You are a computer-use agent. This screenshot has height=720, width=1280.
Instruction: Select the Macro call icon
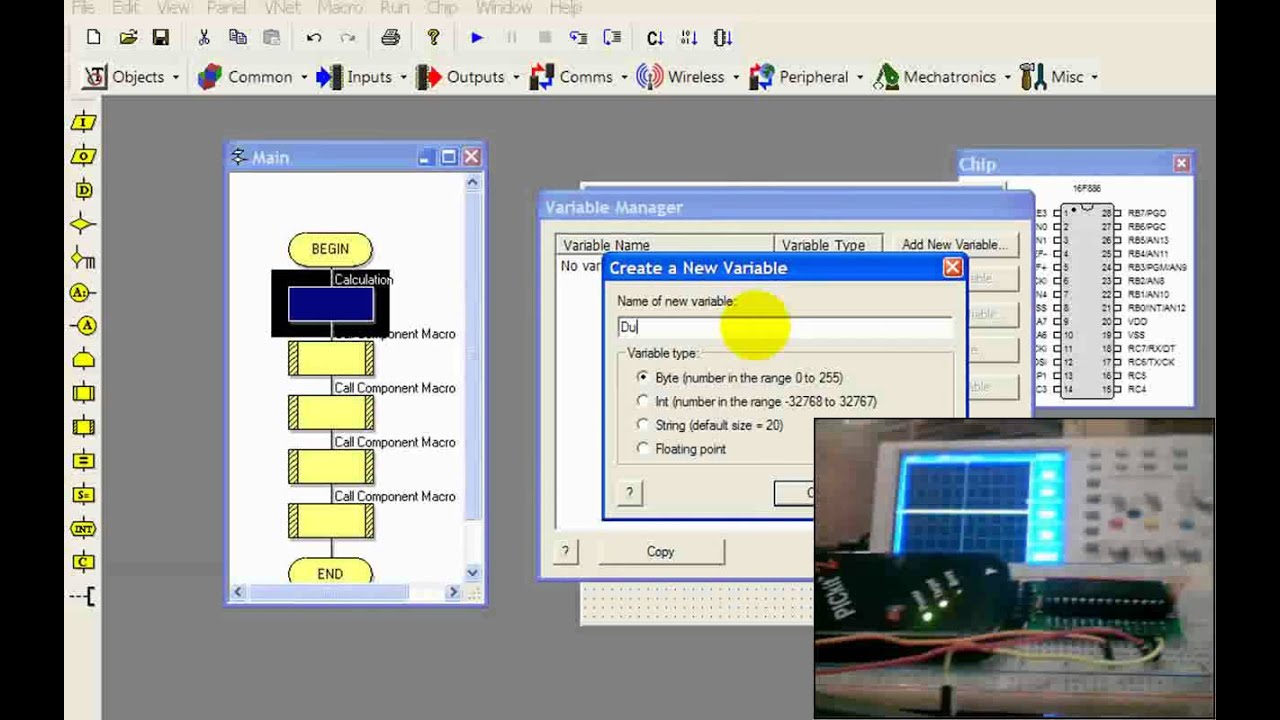(x=84, y=393)
